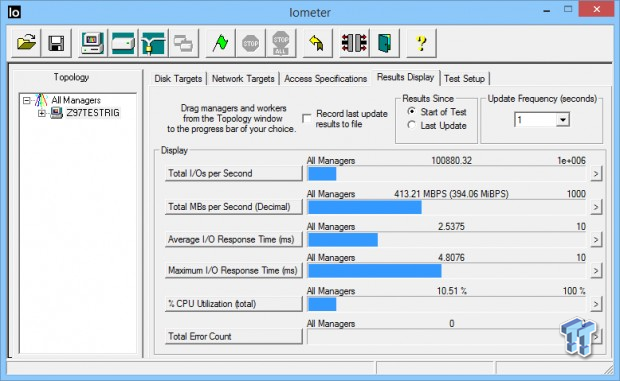Open arrow button beside Maximum Response bar
This screenshot has width=620, height=381.
[x=596, y=271]
